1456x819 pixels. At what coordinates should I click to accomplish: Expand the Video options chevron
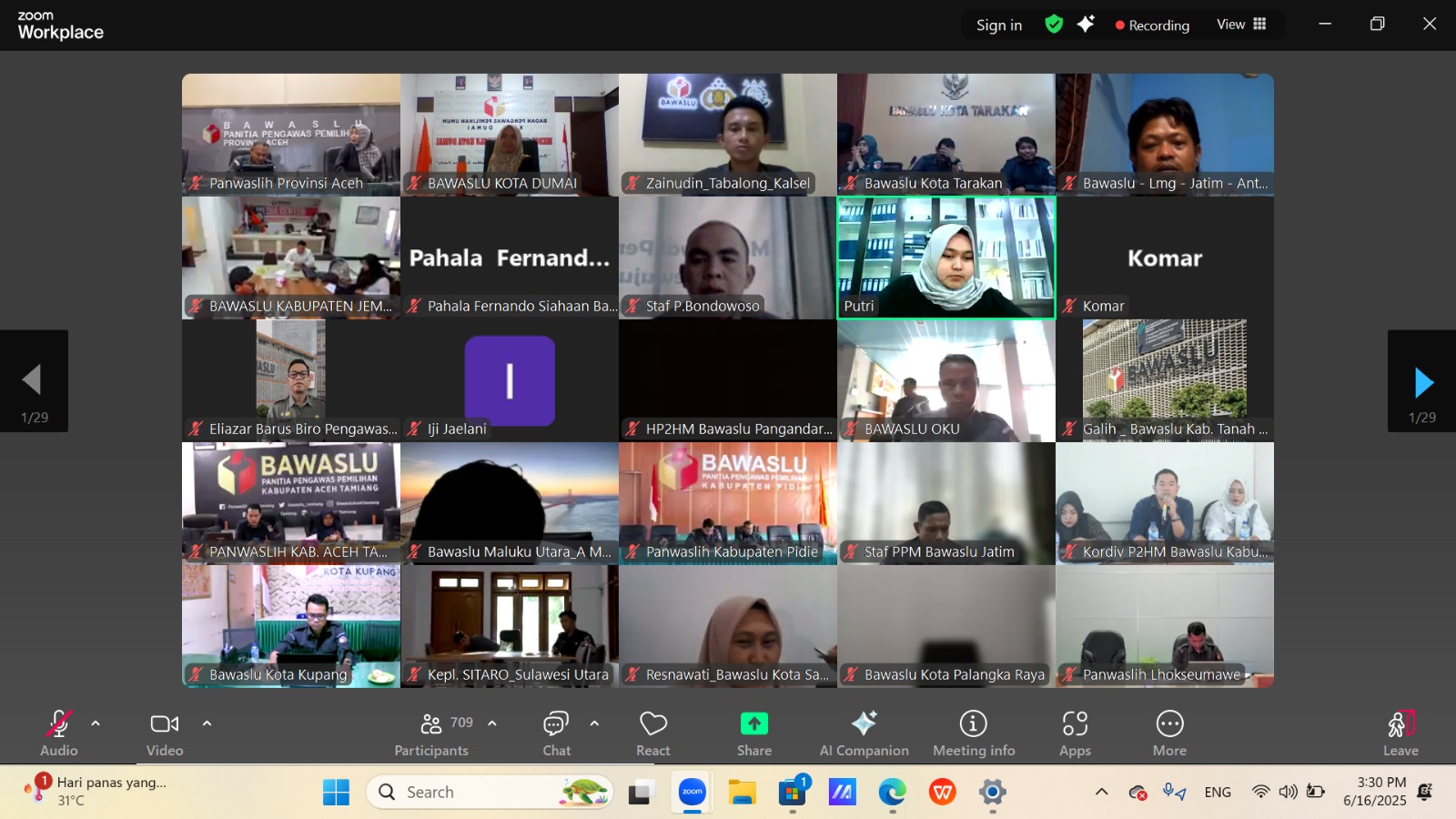coord(207,725)
